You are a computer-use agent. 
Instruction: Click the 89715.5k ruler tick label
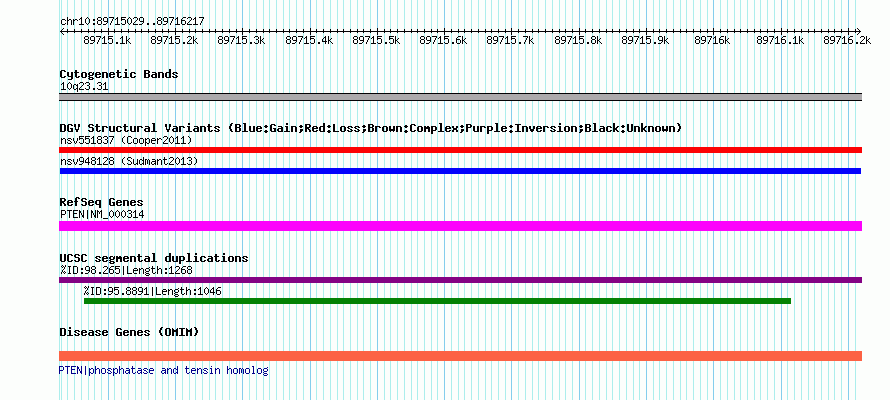(376, 40)
